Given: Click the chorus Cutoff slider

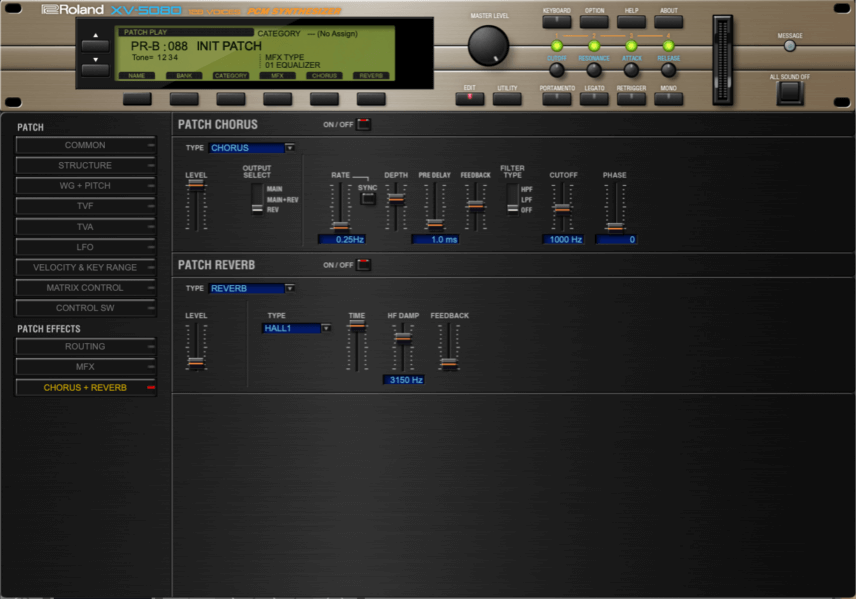Looking at the screenshot, I should [562, 207].
